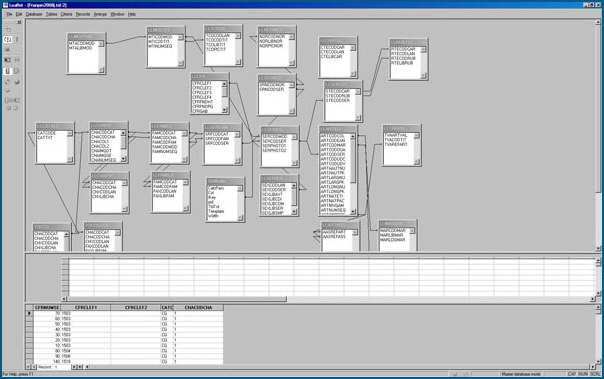This screenshot has width=604, height=379.
Task: Go to previous record in navigator
Action: click(x=34, y=367)
